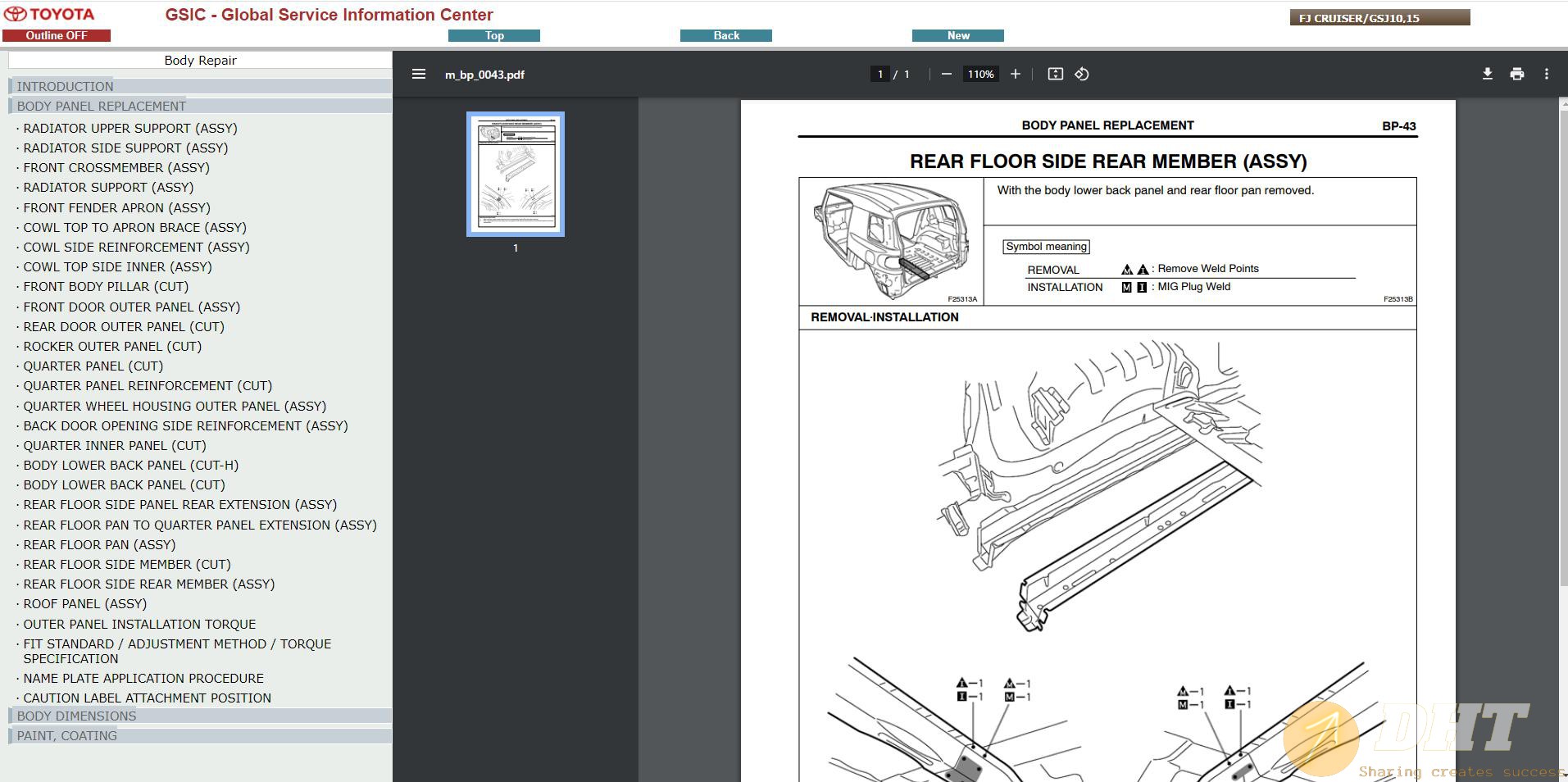Open QUARTER PANEL REINFORCEMENT (CUT)

click(148, 385)
